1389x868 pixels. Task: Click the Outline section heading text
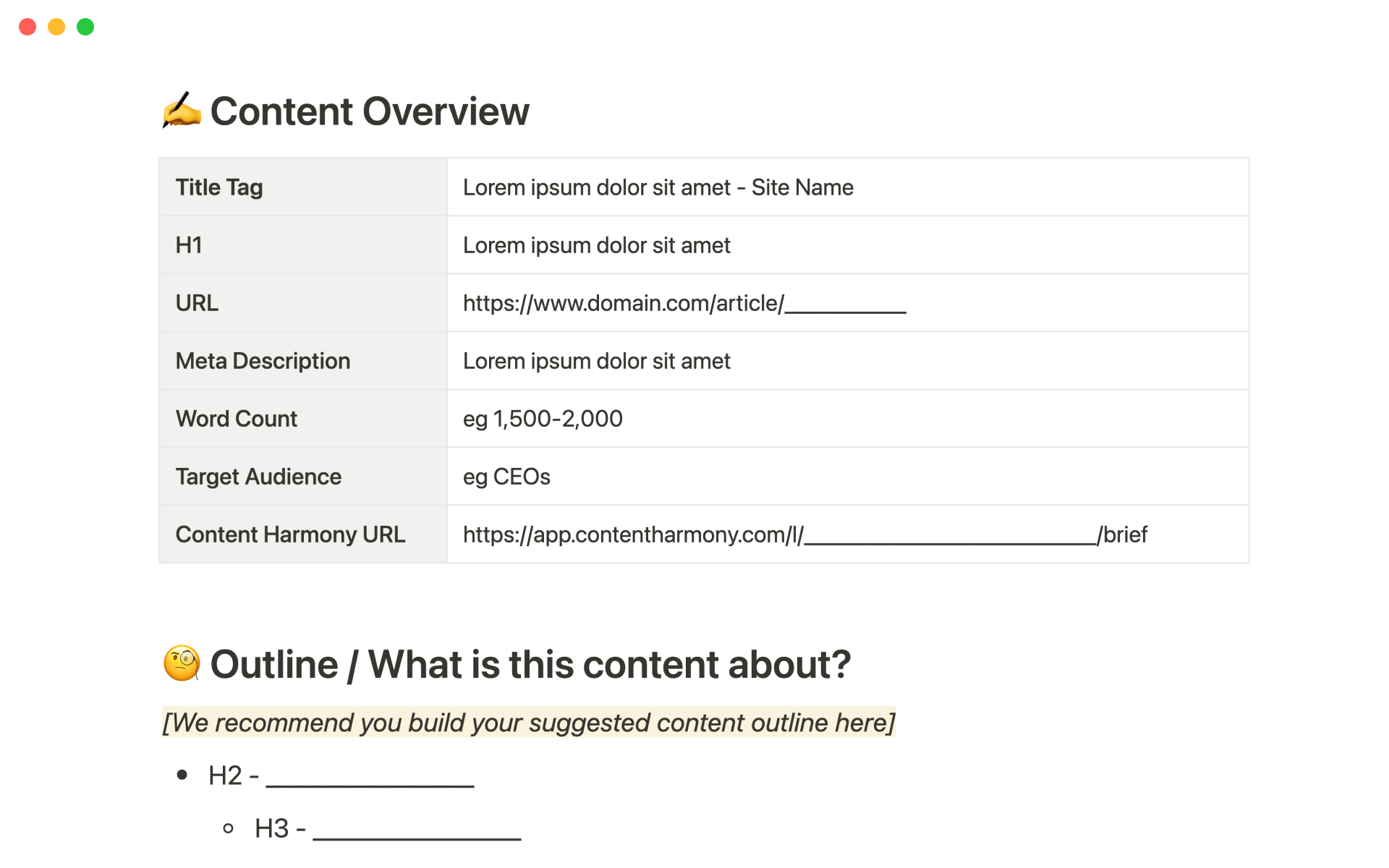pyautogui.click(x=530, y=664)
